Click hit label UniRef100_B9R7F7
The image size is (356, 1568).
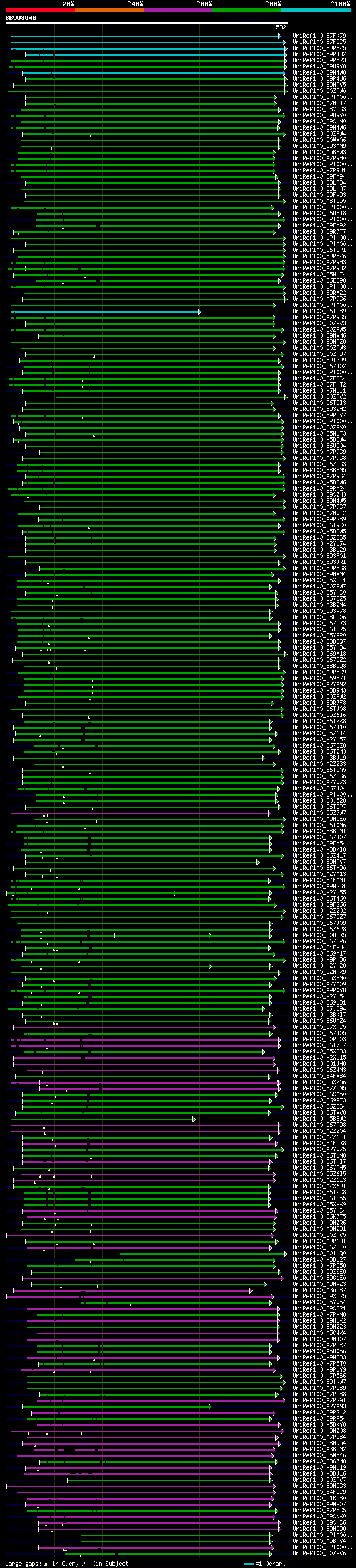point(319,232)
